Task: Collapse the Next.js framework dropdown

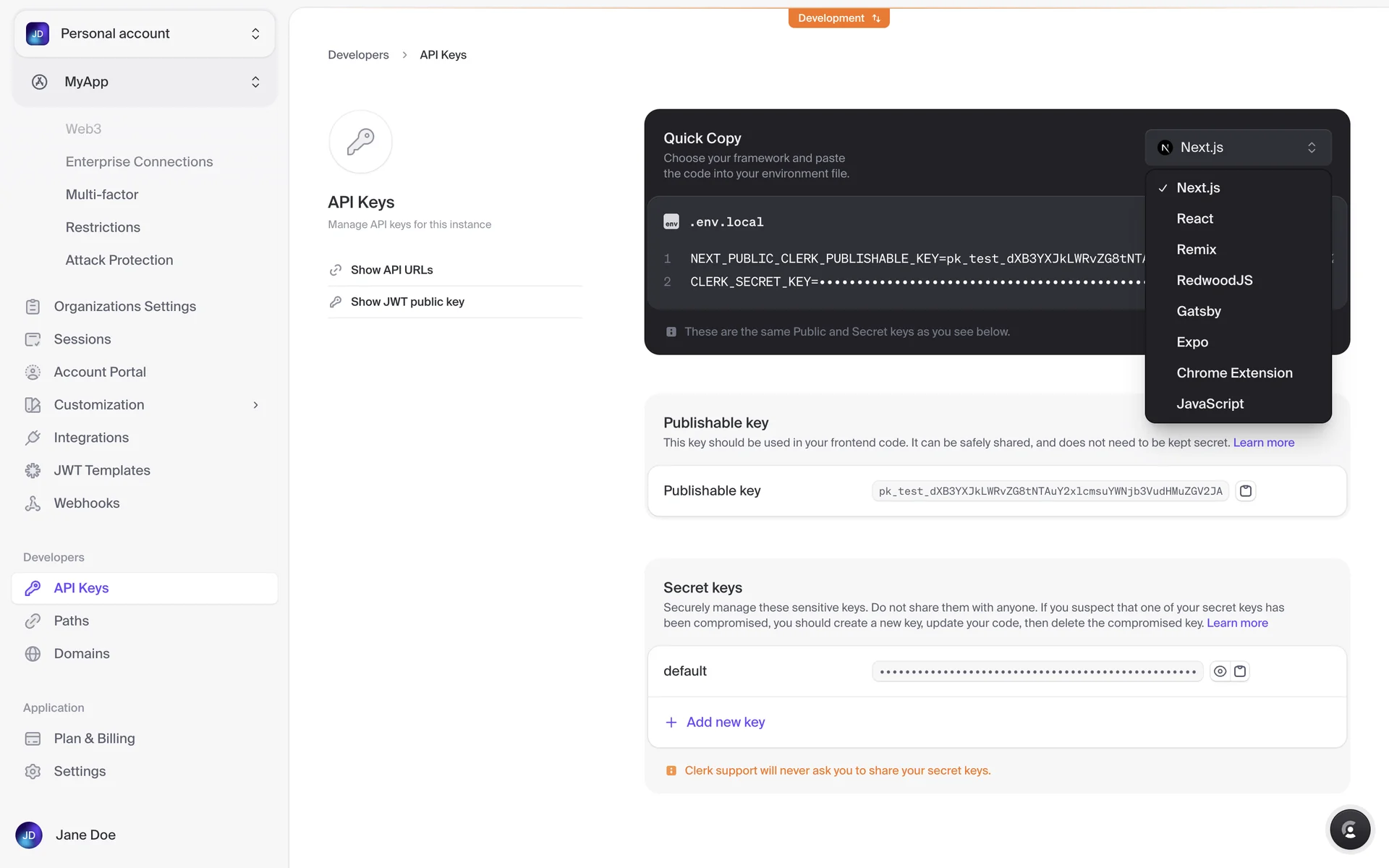Action: 1237,148
